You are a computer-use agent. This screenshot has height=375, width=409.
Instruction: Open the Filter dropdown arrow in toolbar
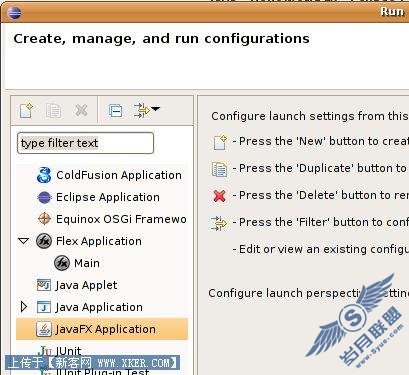(156, 109)
